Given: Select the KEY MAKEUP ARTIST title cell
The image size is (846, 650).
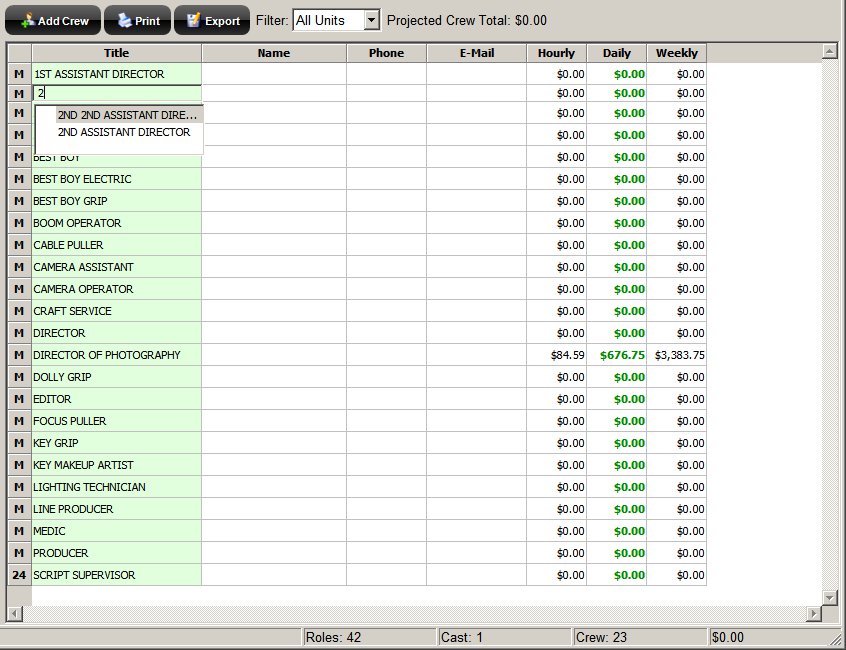Looking at the screenshot, I should [117, 465].
